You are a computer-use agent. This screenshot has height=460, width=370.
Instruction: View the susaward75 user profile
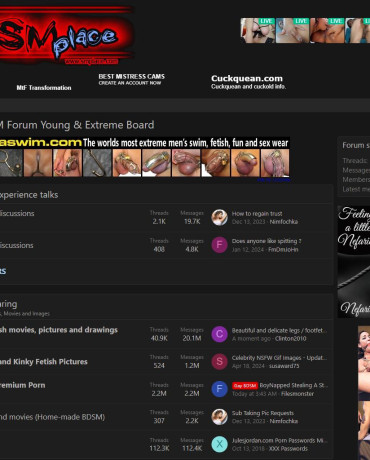click(284, 366)
